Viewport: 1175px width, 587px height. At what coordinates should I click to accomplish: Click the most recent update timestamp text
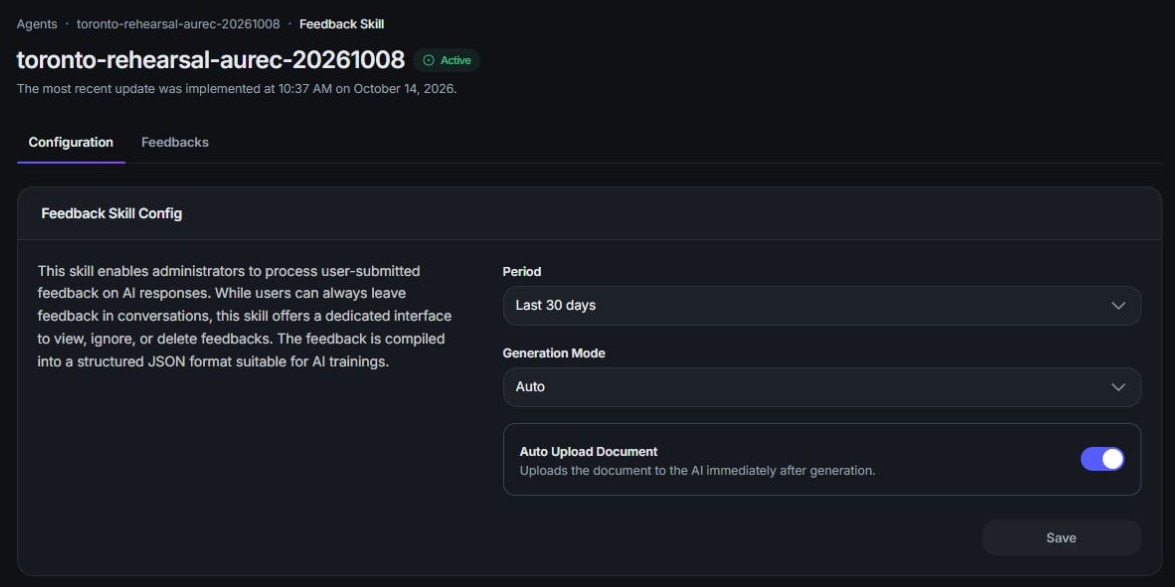237,88
